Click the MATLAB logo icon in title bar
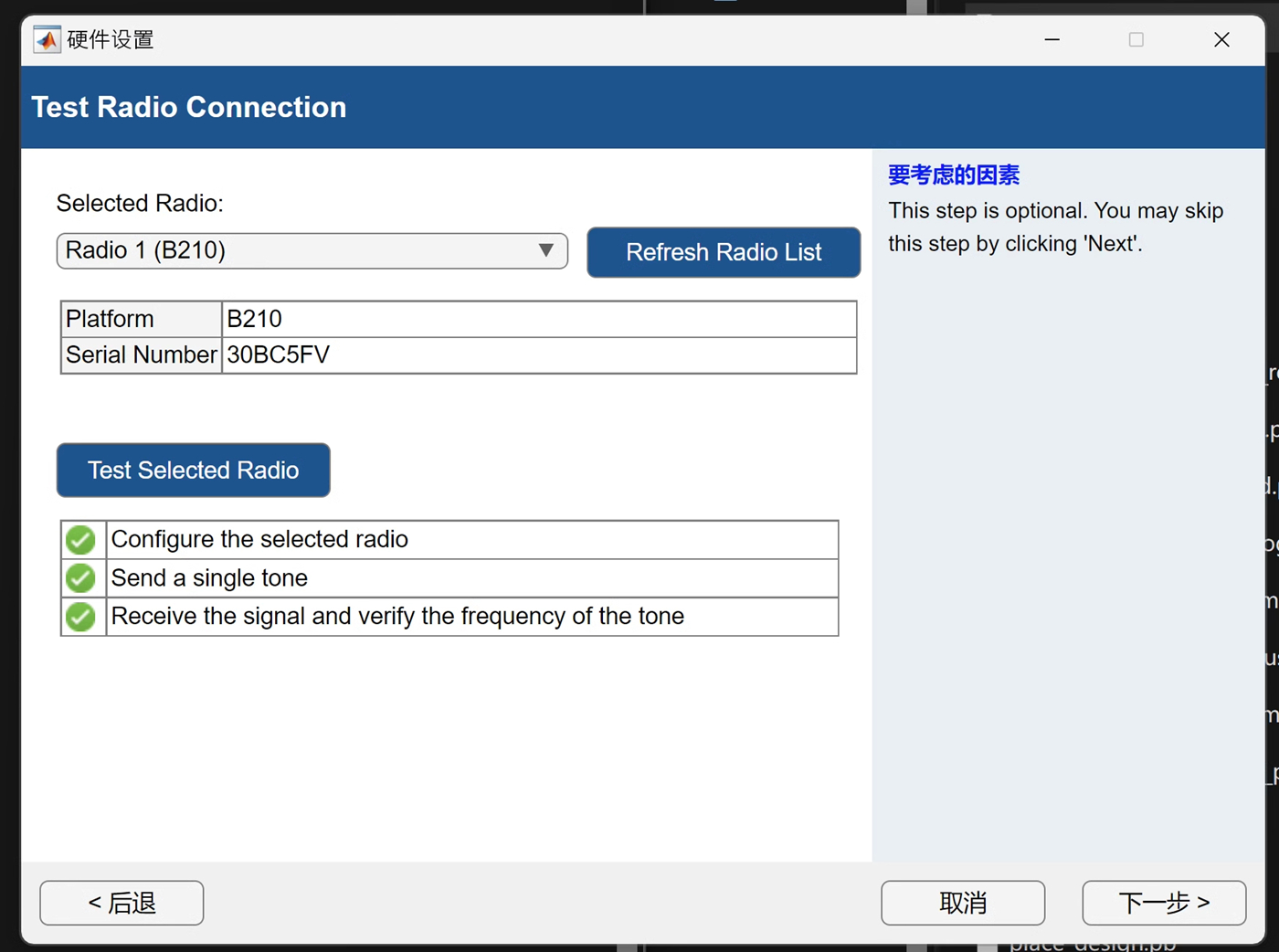The height and width of the screenshot is (952, 1279). click(x=47, y=40)
